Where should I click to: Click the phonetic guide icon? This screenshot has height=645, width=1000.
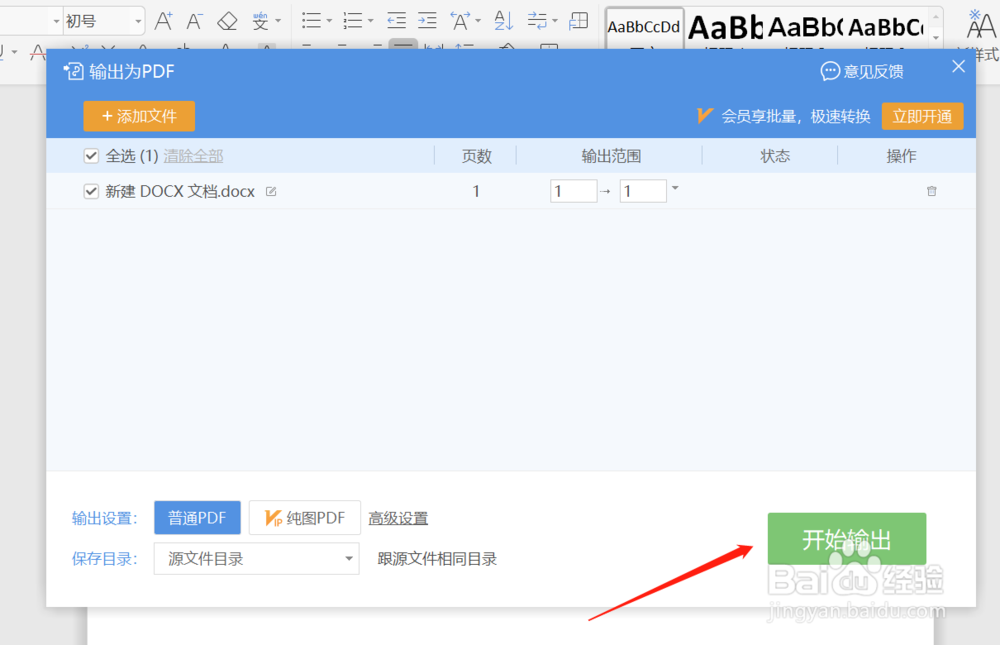pos(259,20)
